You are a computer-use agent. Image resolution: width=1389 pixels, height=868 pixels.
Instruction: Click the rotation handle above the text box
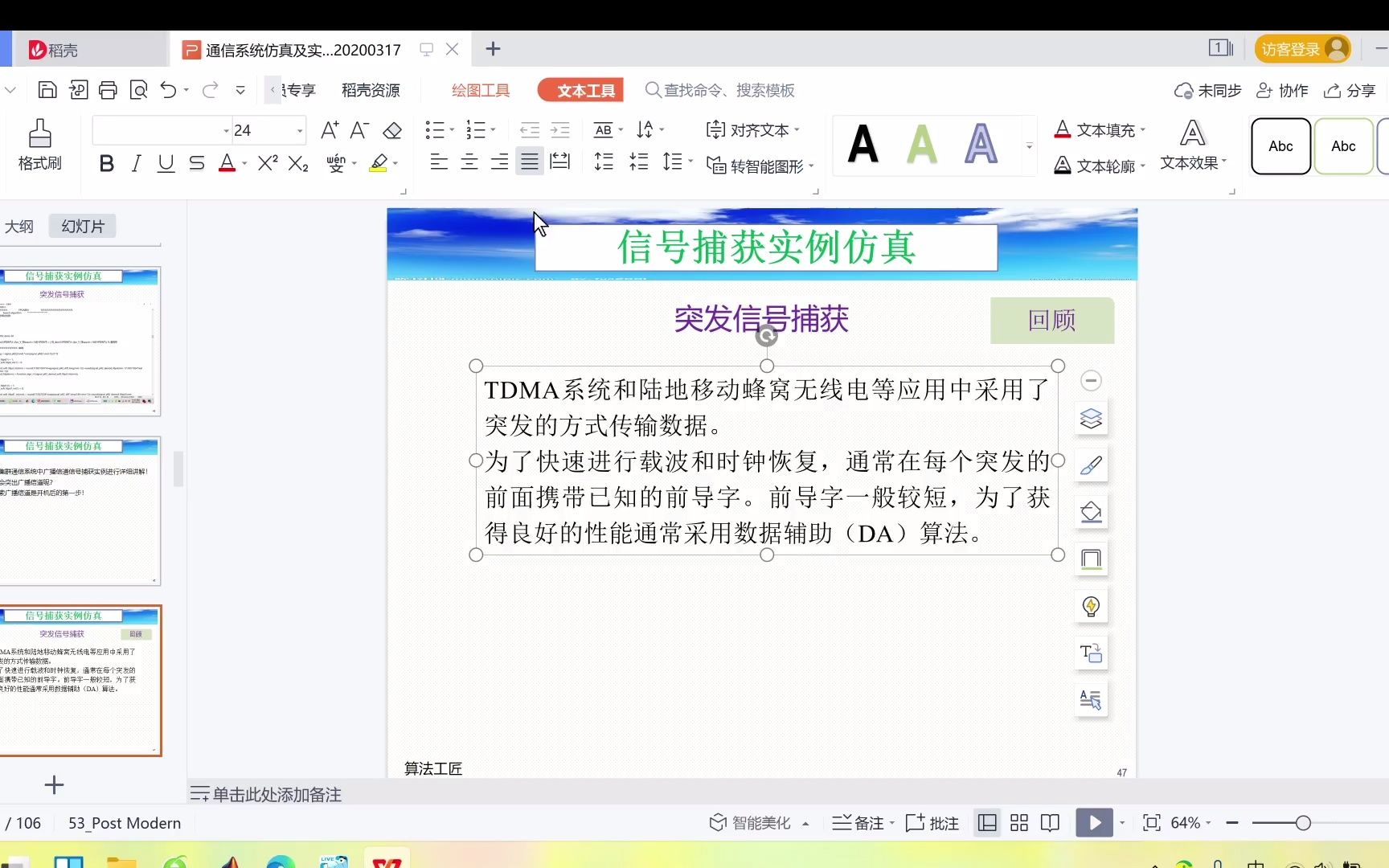(767, 336)
